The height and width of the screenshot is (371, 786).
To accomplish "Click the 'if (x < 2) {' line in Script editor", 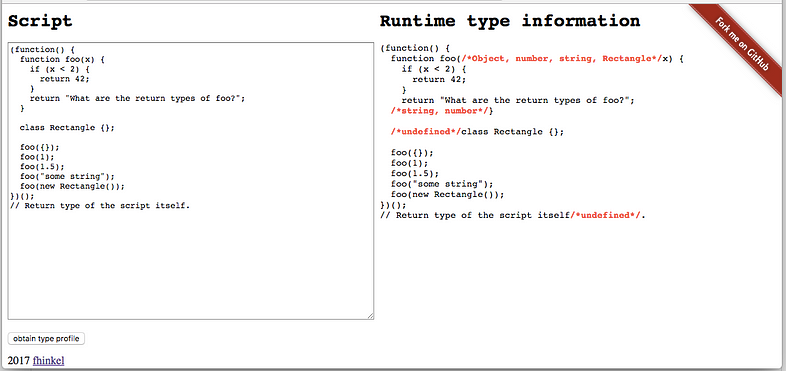I will point(60,69).
